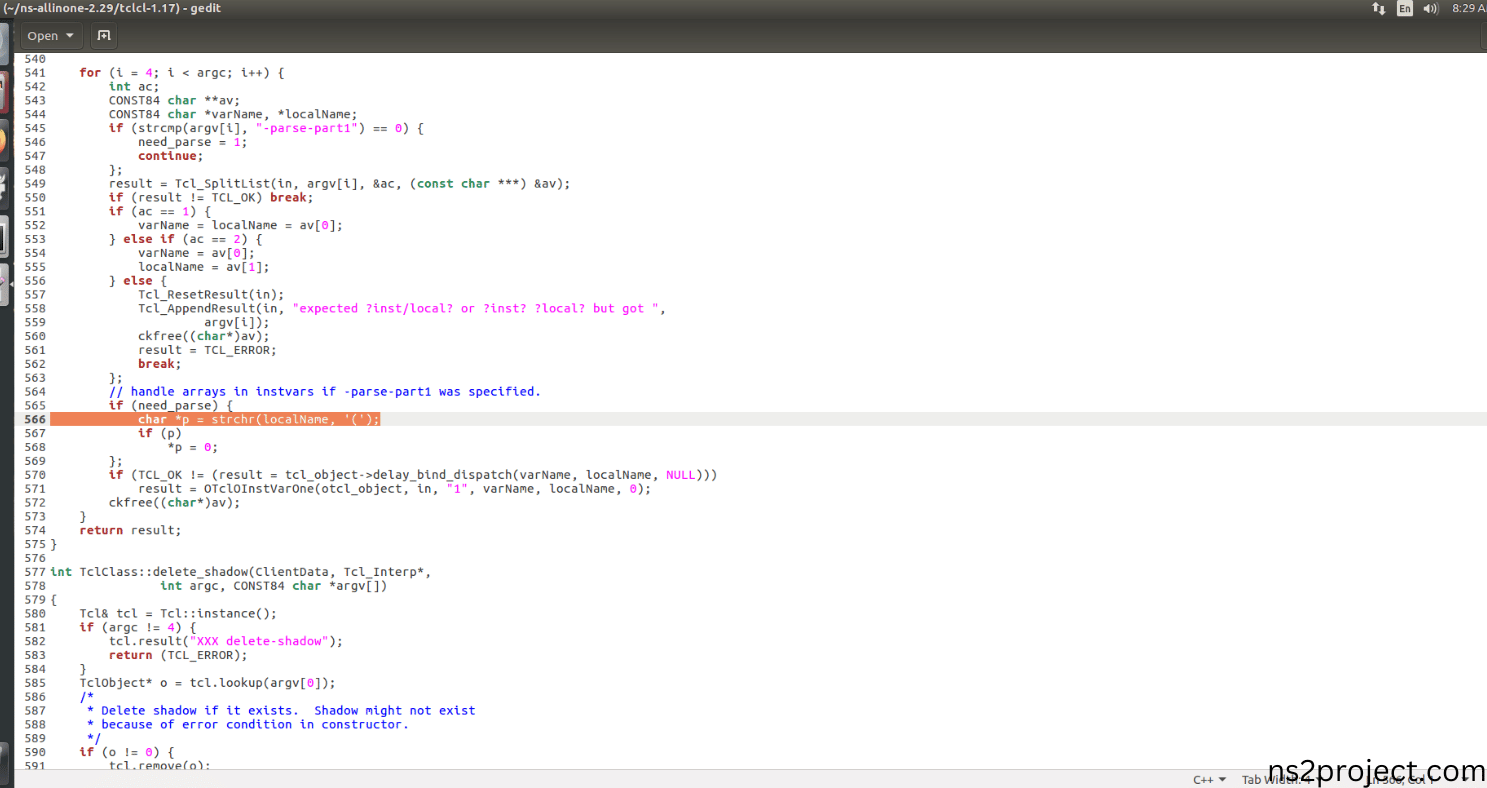This screenshot has width=1487, height=788.
Task: Click the "XXX delete-shadow" string
Action: coord(264,641)
